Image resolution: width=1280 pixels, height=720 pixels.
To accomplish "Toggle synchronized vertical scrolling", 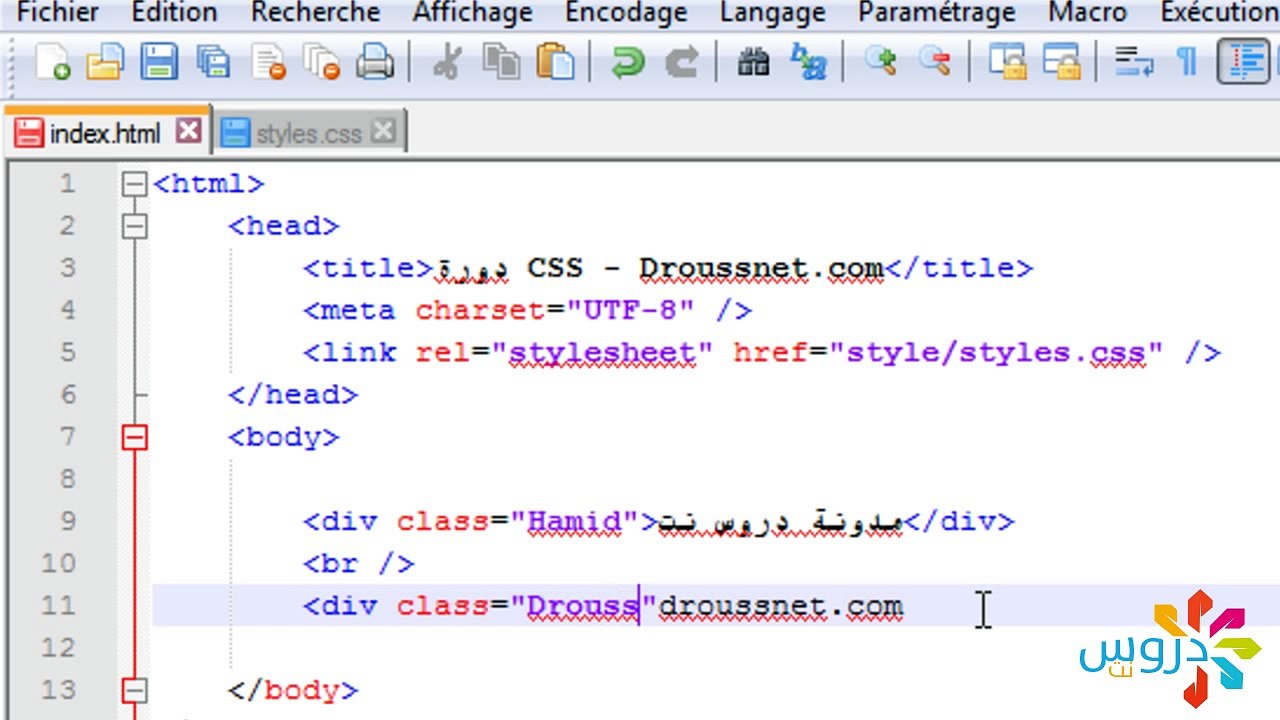I will [1007, 62].
